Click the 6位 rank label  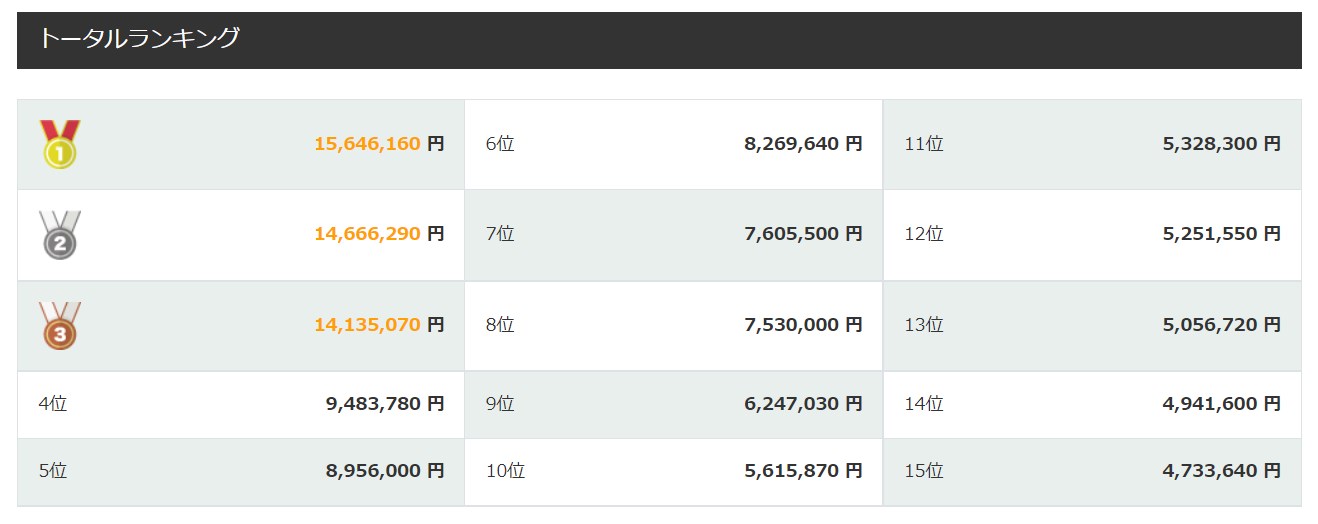500,144
